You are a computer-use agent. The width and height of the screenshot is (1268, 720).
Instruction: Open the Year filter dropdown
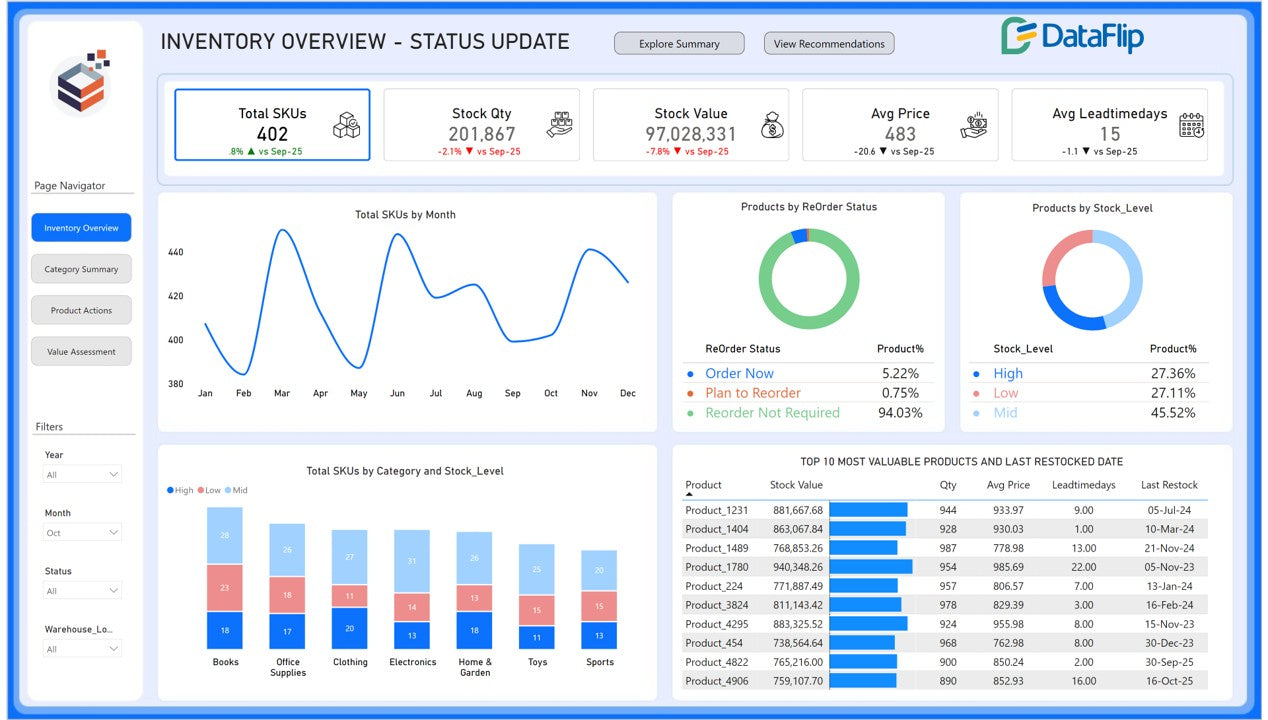coord(82,475)
